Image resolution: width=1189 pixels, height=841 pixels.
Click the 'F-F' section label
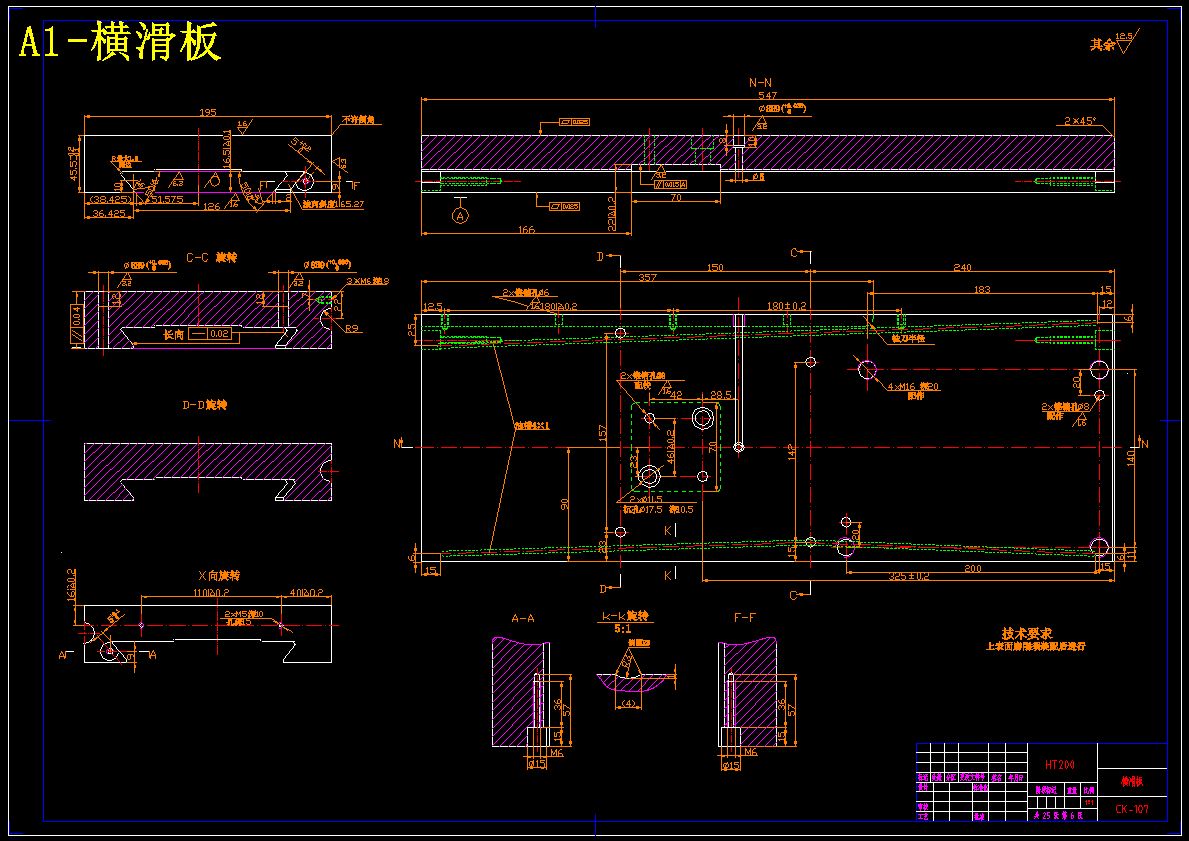click(x=745, y=618)
